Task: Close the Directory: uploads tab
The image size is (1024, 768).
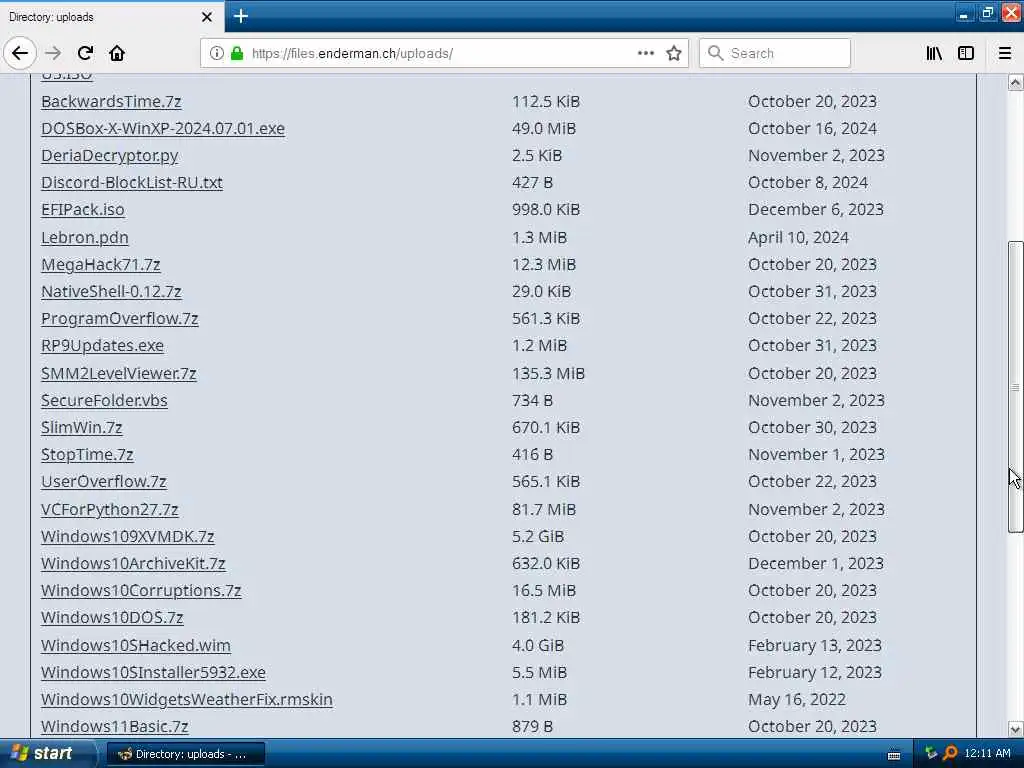Action: point(206,17)
